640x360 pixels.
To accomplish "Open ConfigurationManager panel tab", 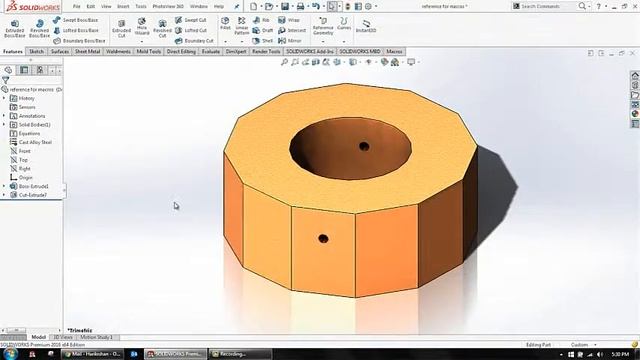I will [40, 70].
